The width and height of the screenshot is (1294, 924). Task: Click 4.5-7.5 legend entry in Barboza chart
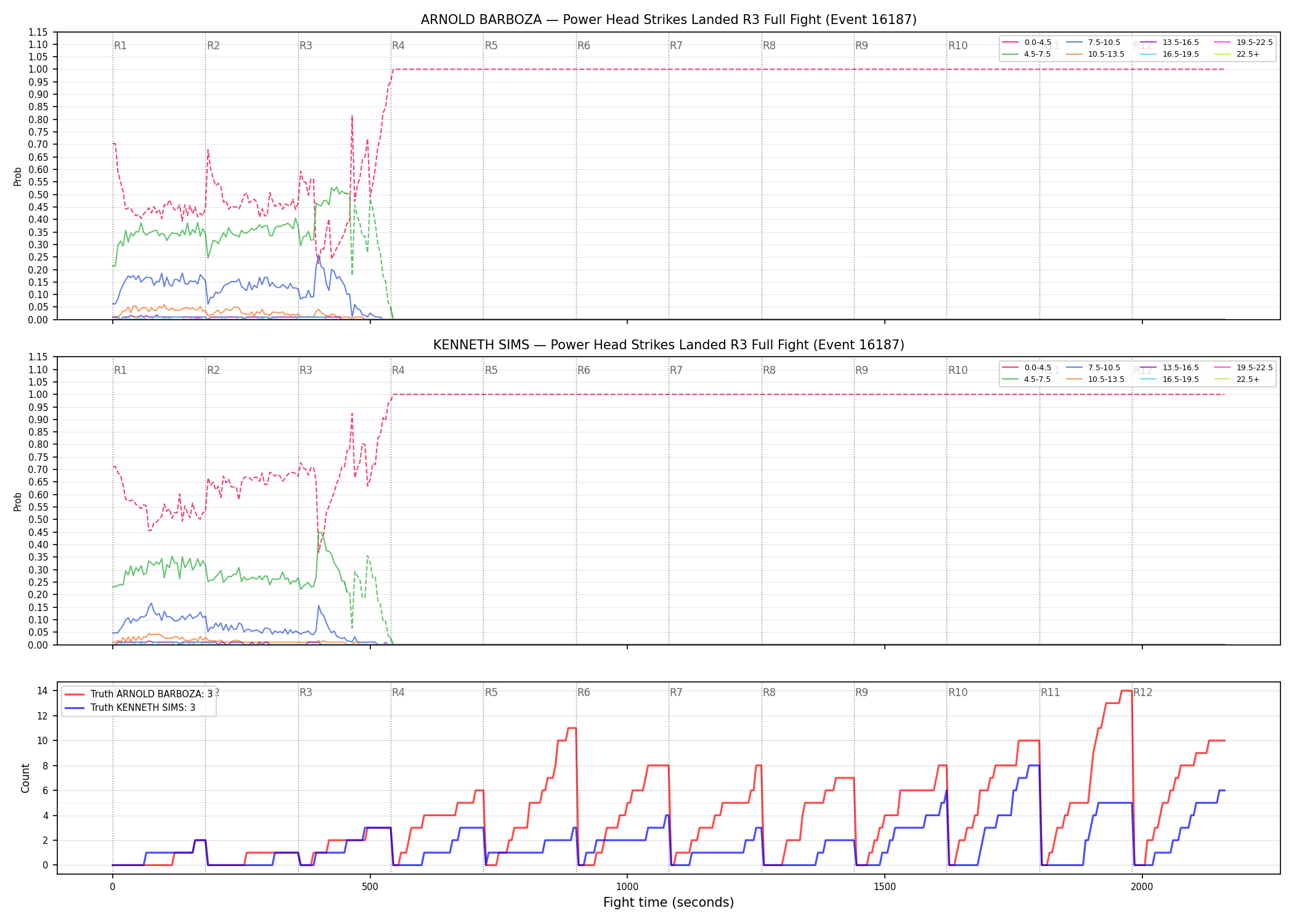[1027, 54]
